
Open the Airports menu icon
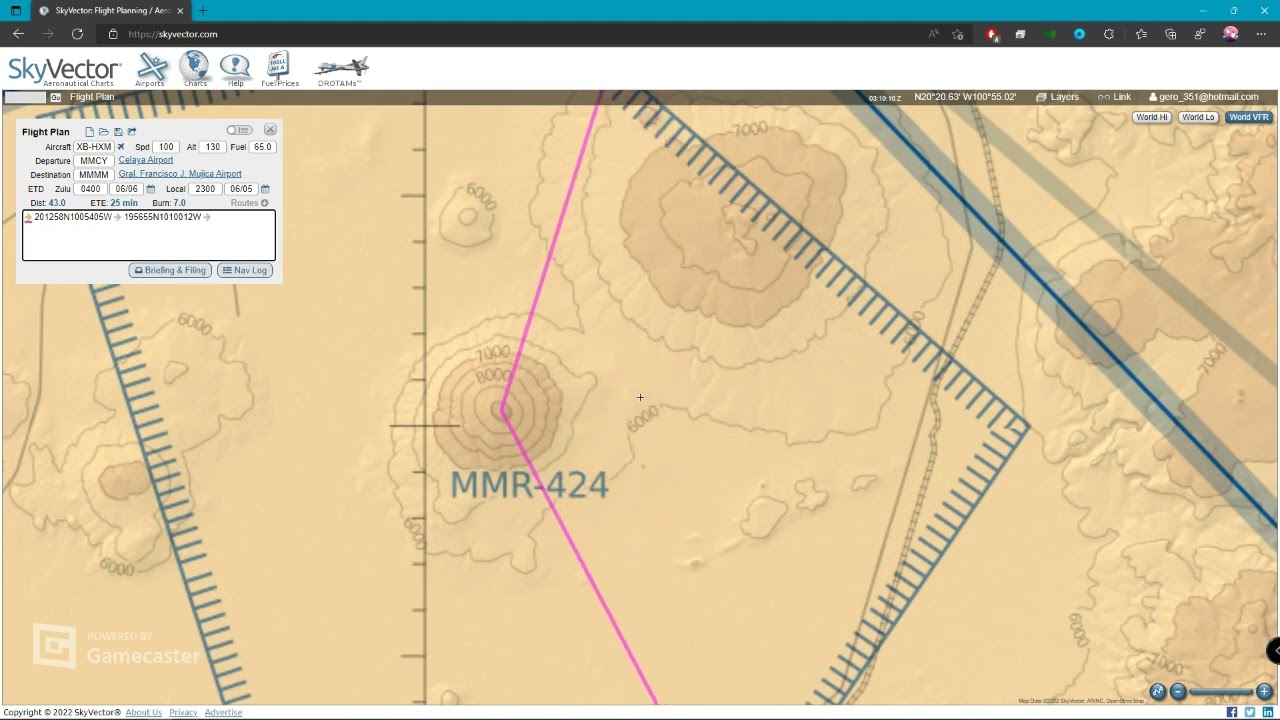152,69
